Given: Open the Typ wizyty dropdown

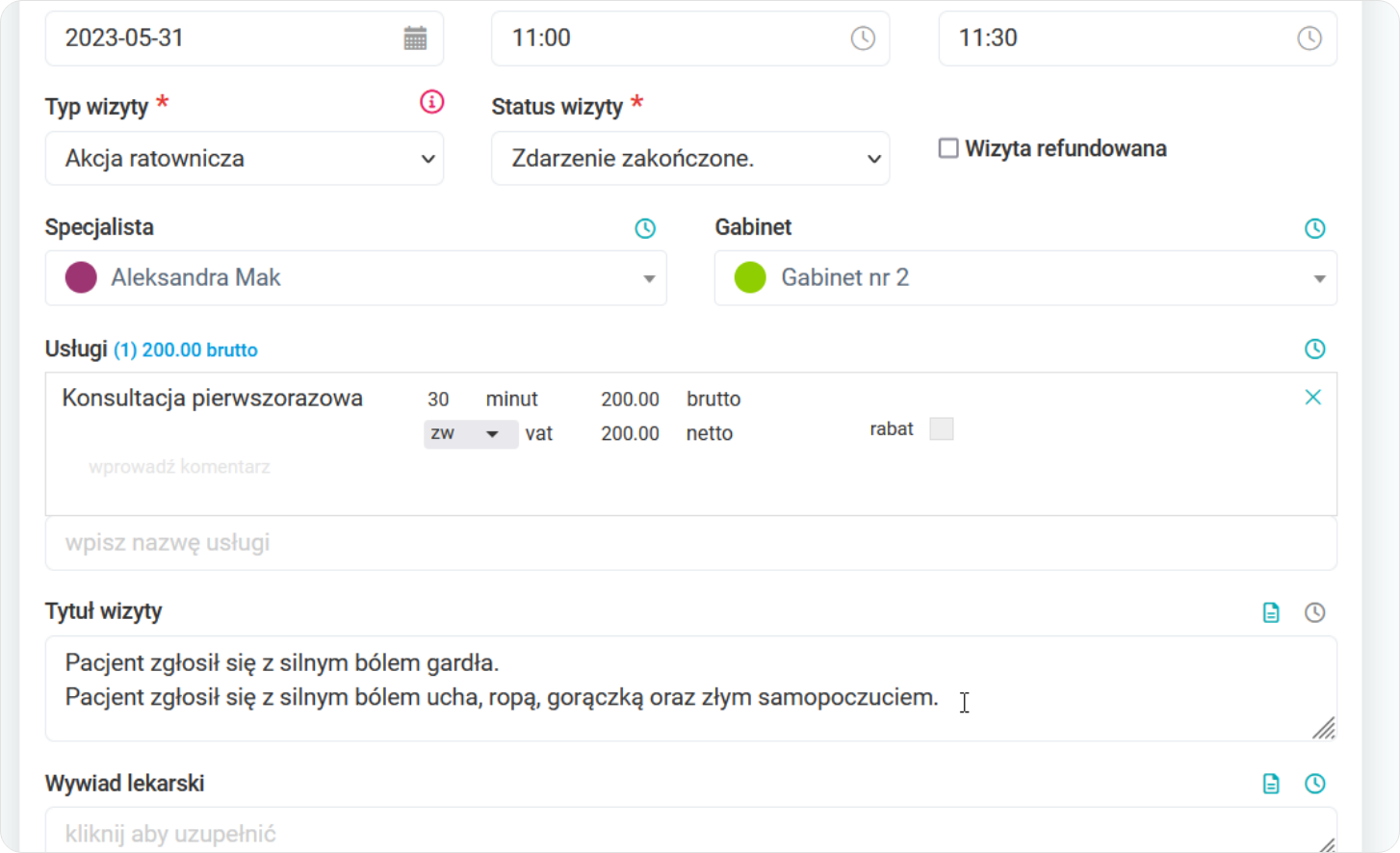Looking at the screenshot, I should 245,159.
